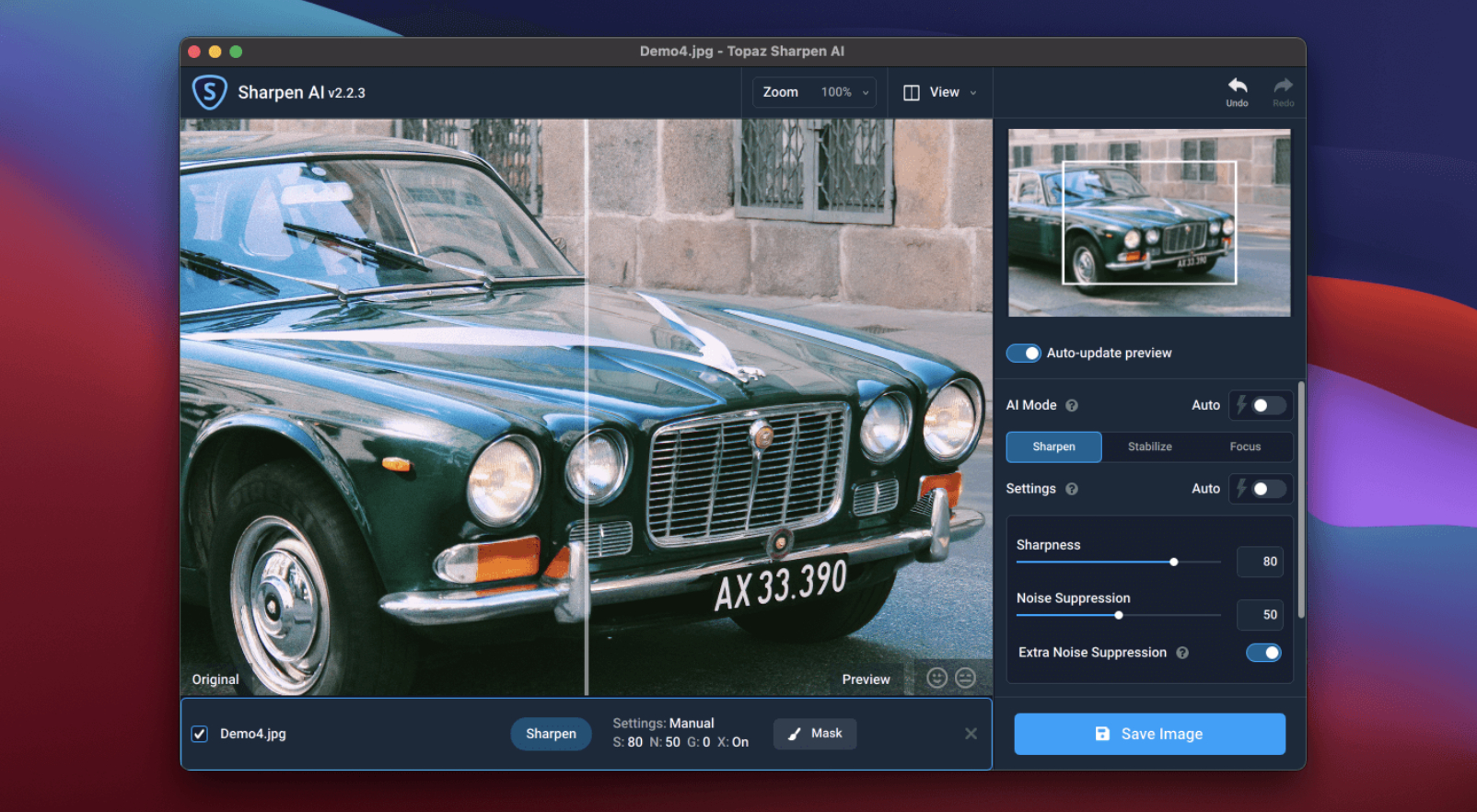Remove Demo4.jpg using the X icon
Screen dimensions: 1477x812
971,734
